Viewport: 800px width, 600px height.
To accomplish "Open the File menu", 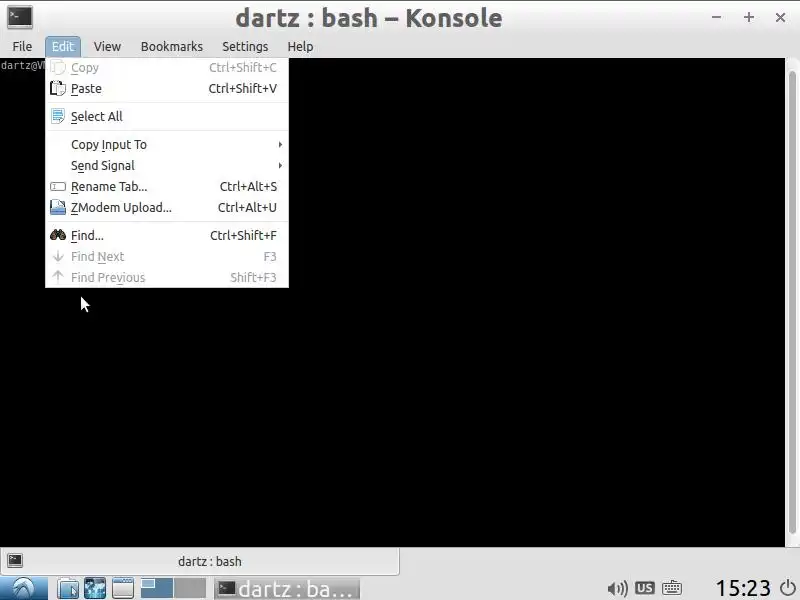I will (22, 46).
